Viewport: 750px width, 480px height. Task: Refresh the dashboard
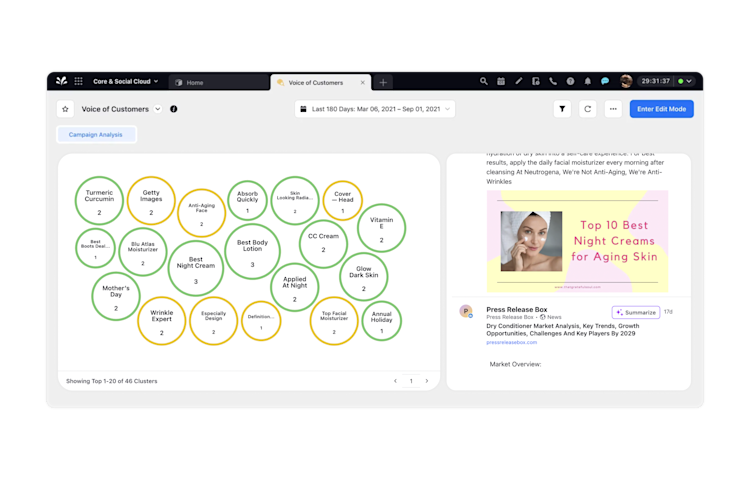coord(587,109)
